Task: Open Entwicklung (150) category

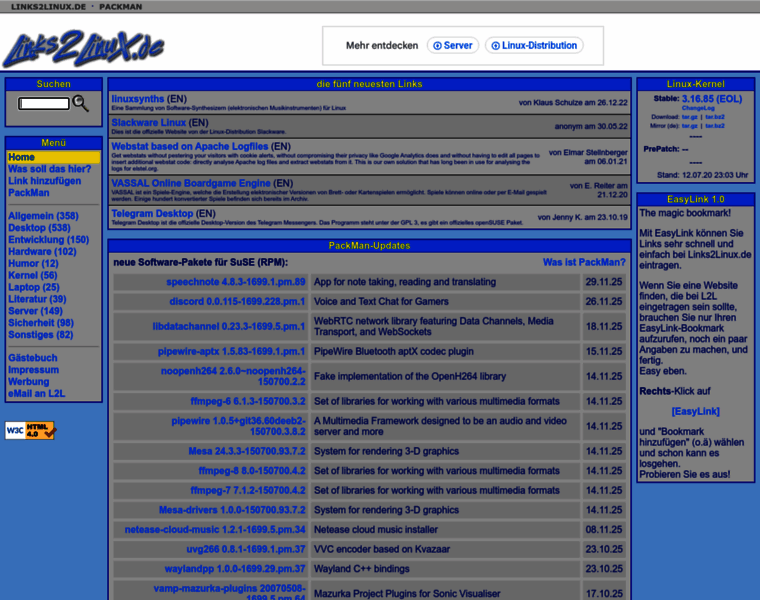Action: click(x=48, y=240)
